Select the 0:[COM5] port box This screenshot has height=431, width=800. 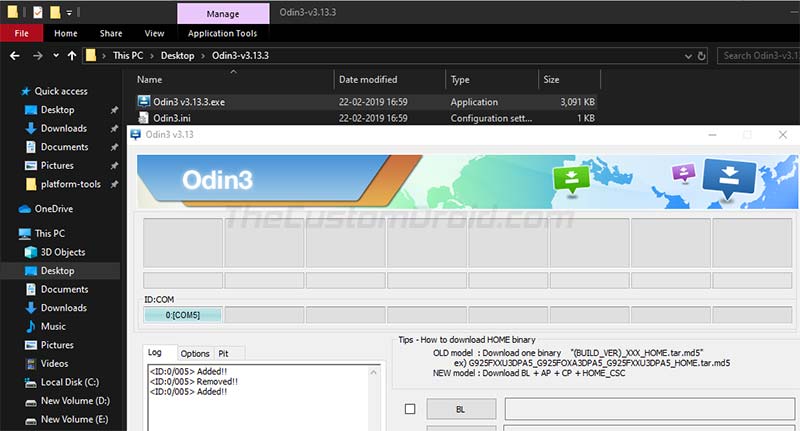tap(183, 315)
